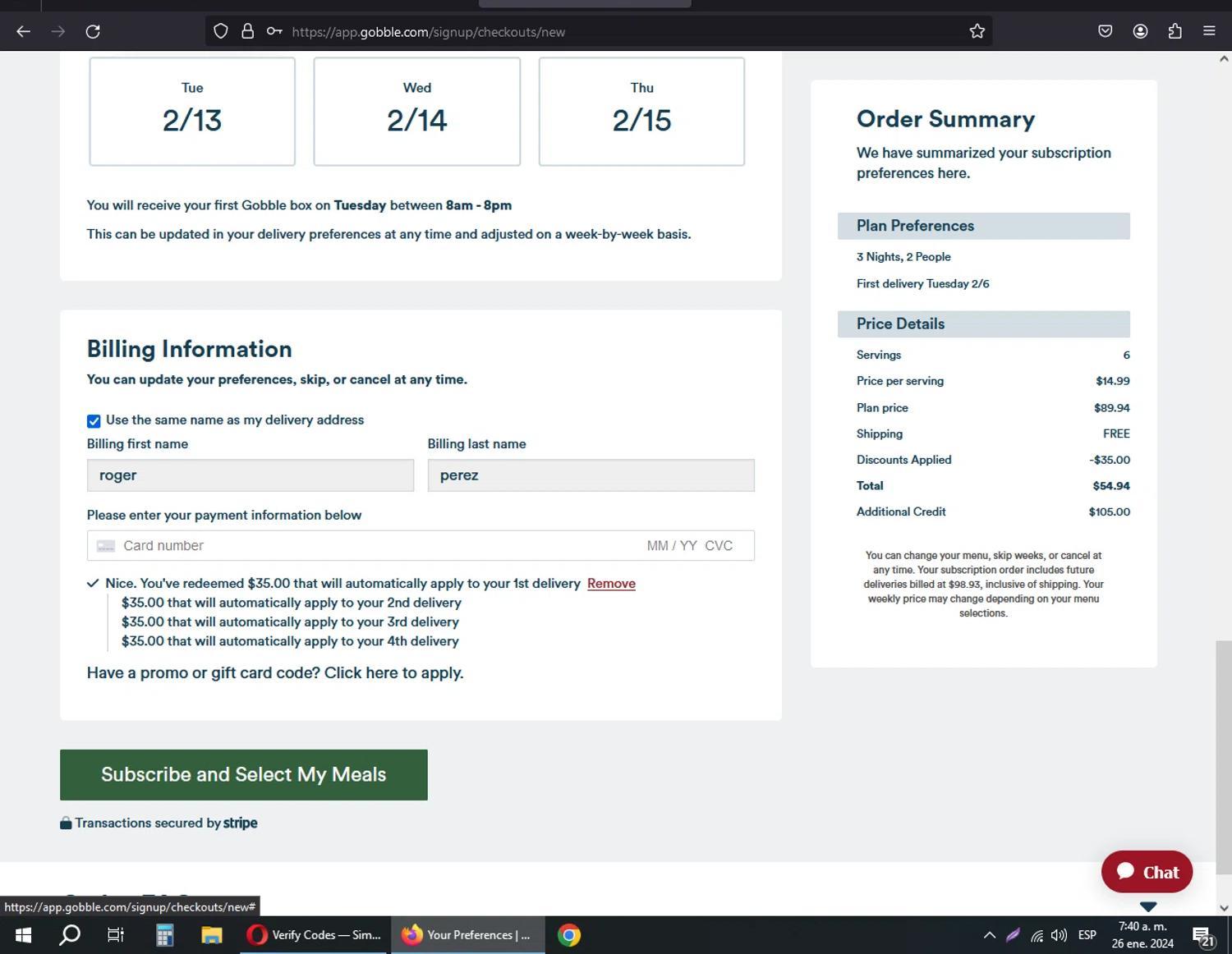Click the stripe logo text
The width and height of the screenshot is (1232, 954).
240,823
